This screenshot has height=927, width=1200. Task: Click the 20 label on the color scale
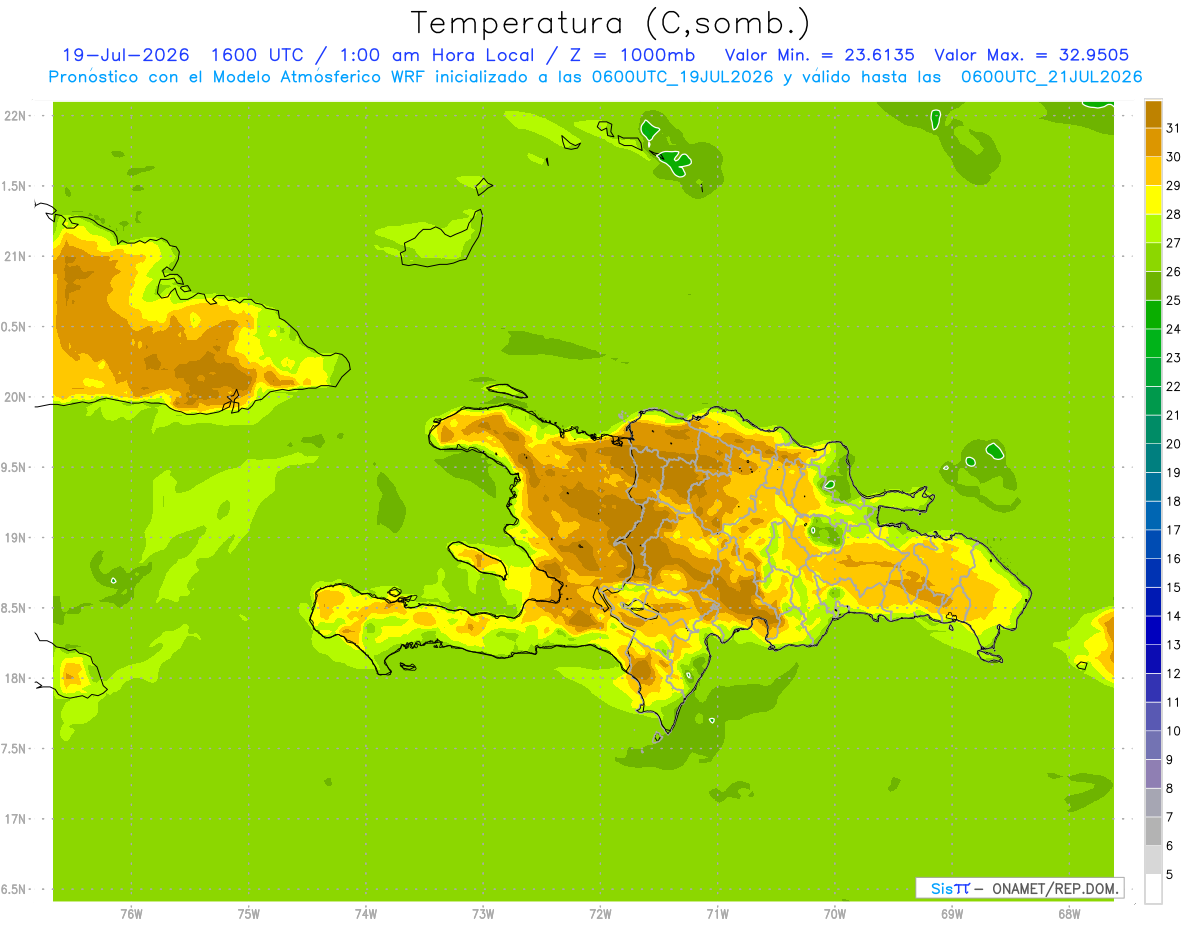pos(1173,444)
